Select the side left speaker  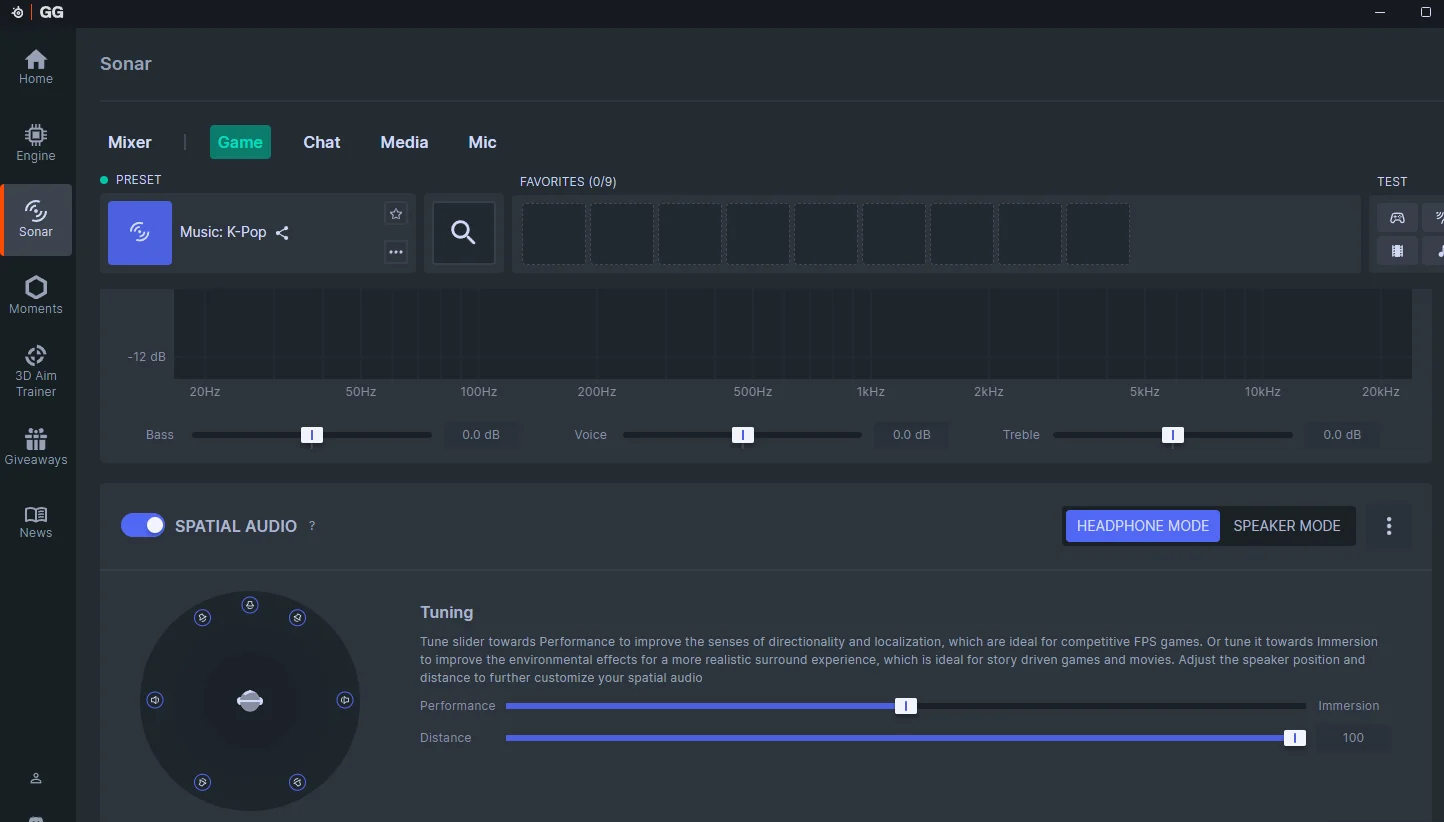click(155, 700)
